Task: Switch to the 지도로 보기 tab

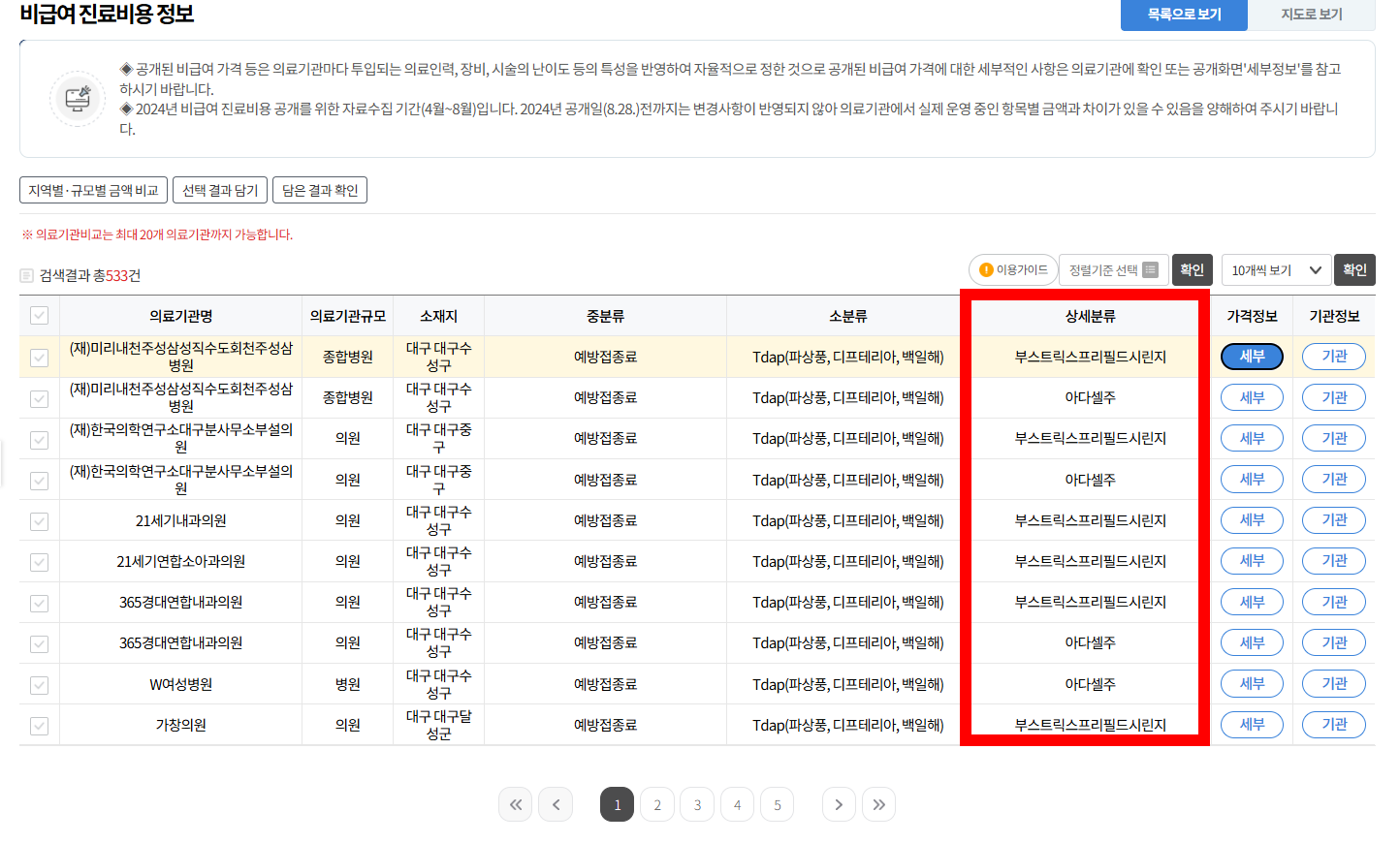Action: tap(1312, 16)
